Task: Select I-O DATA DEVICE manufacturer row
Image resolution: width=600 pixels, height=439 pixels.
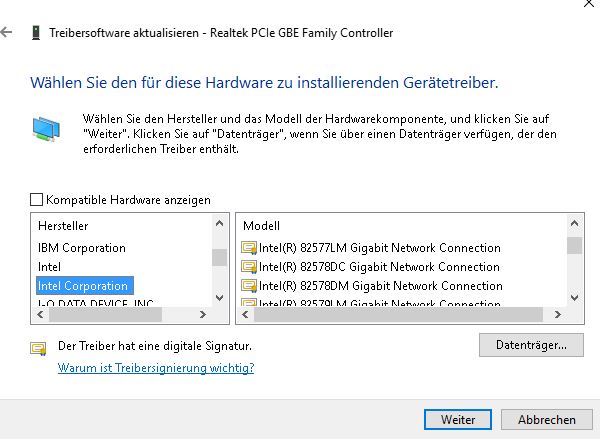Action: coord(96,303)
